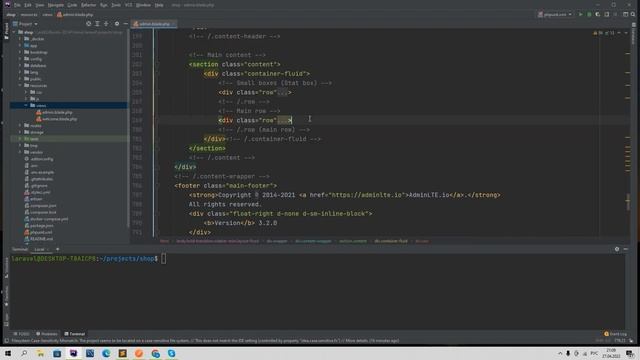640x360 pixels.
Task: Open Event Log from status bar
Action: tap(616, 334)
